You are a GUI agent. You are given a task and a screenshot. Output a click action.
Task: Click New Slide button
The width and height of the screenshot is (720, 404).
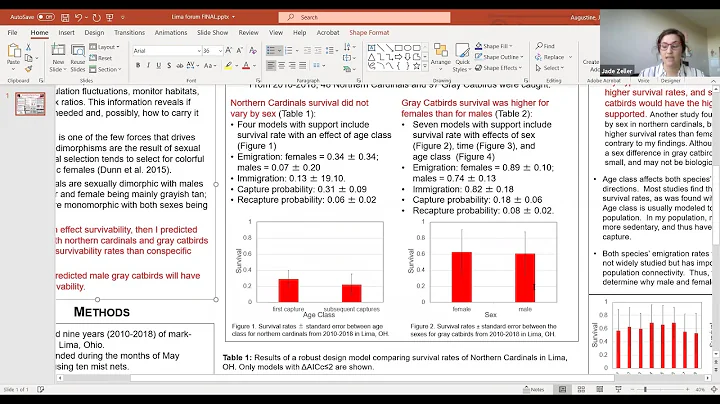(x=58, y=57)
